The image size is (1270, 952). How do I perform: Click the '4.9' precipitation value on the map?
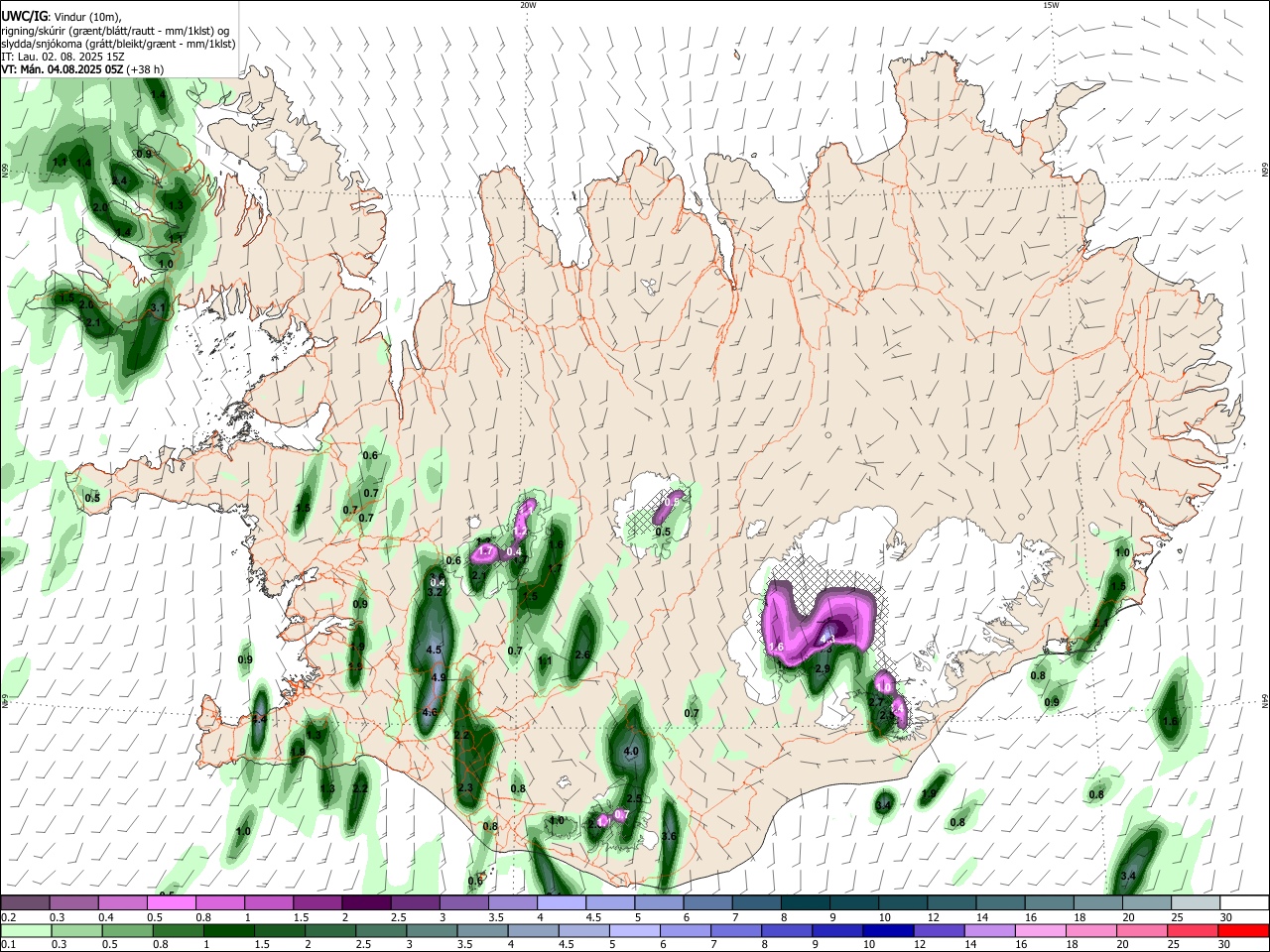click(x=439, y=677)
